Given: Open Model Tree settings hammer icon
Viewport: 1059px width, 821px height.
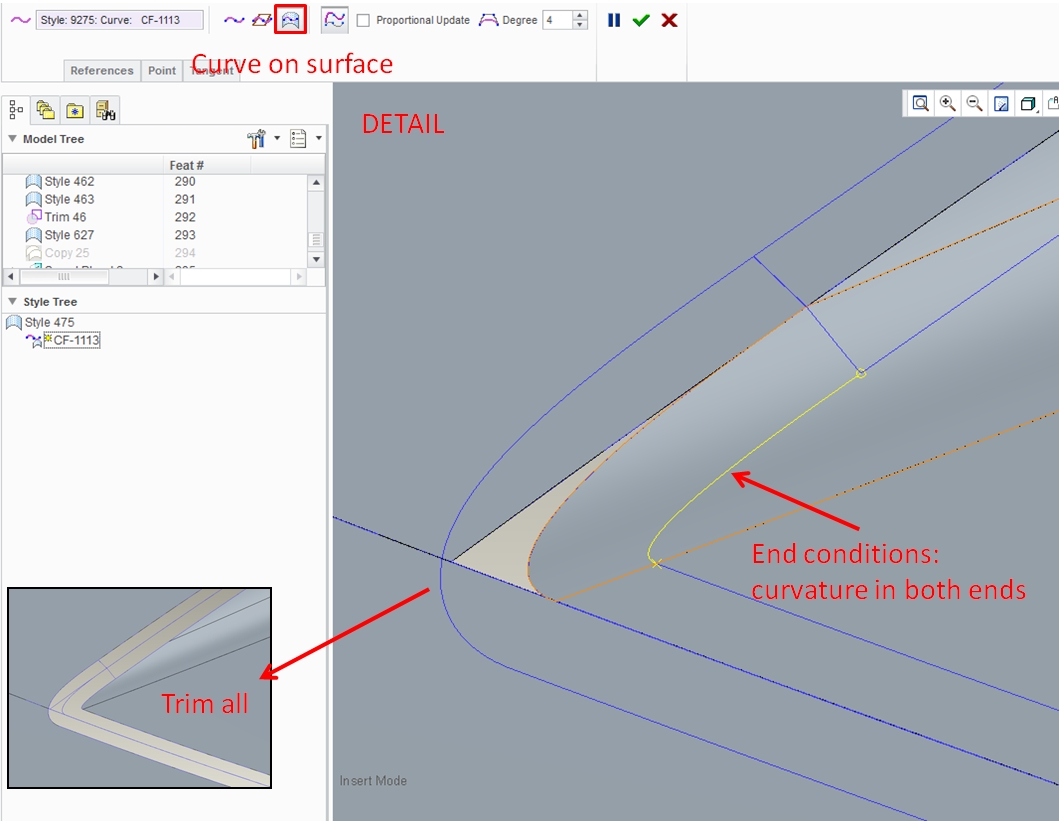Looking at the screenshot, I should pyautogui.click(x=257, y=139).
